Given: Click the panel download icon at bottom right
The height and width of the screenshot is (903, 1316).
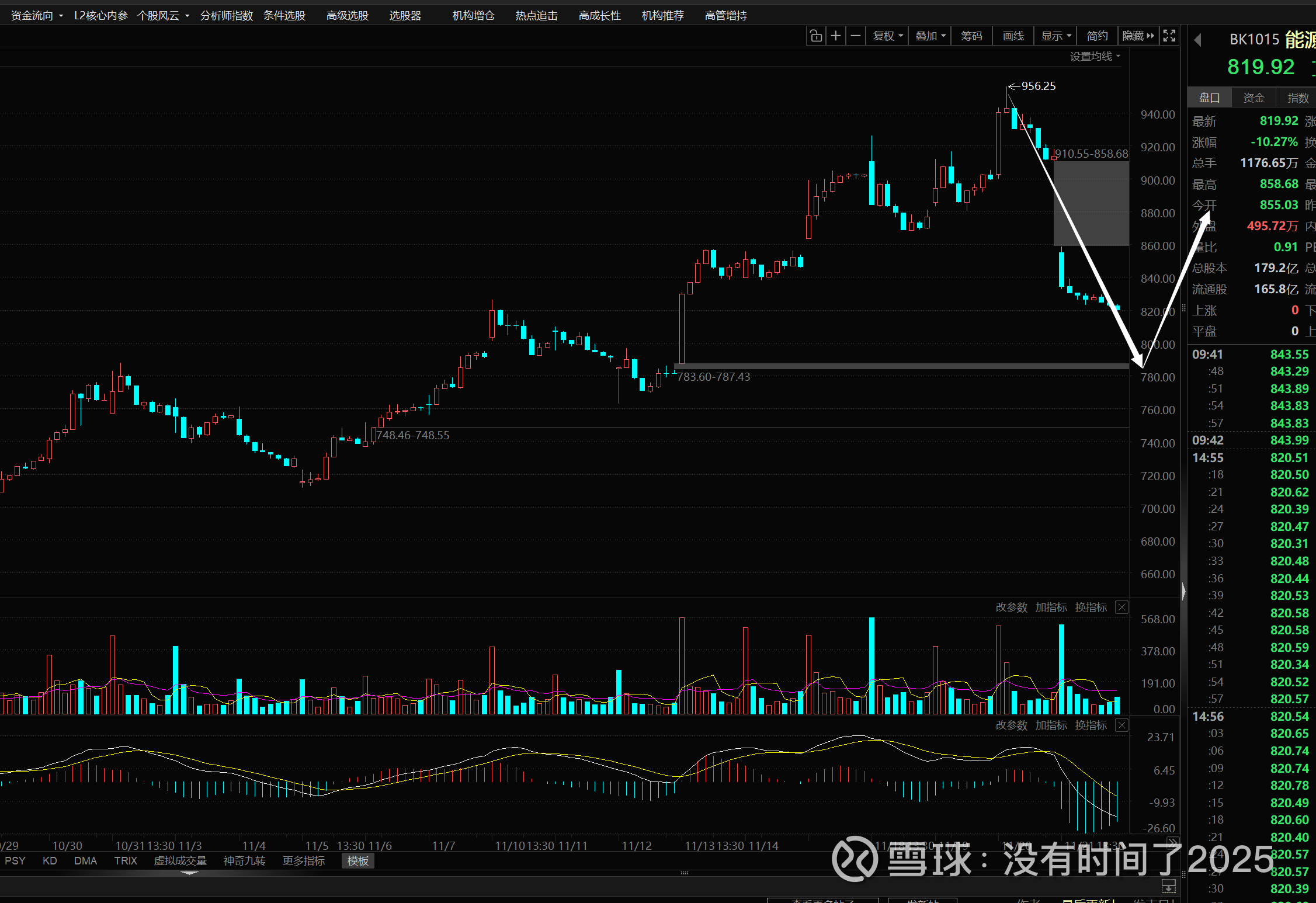Looking at the screenshot, I should [1168, 886].
